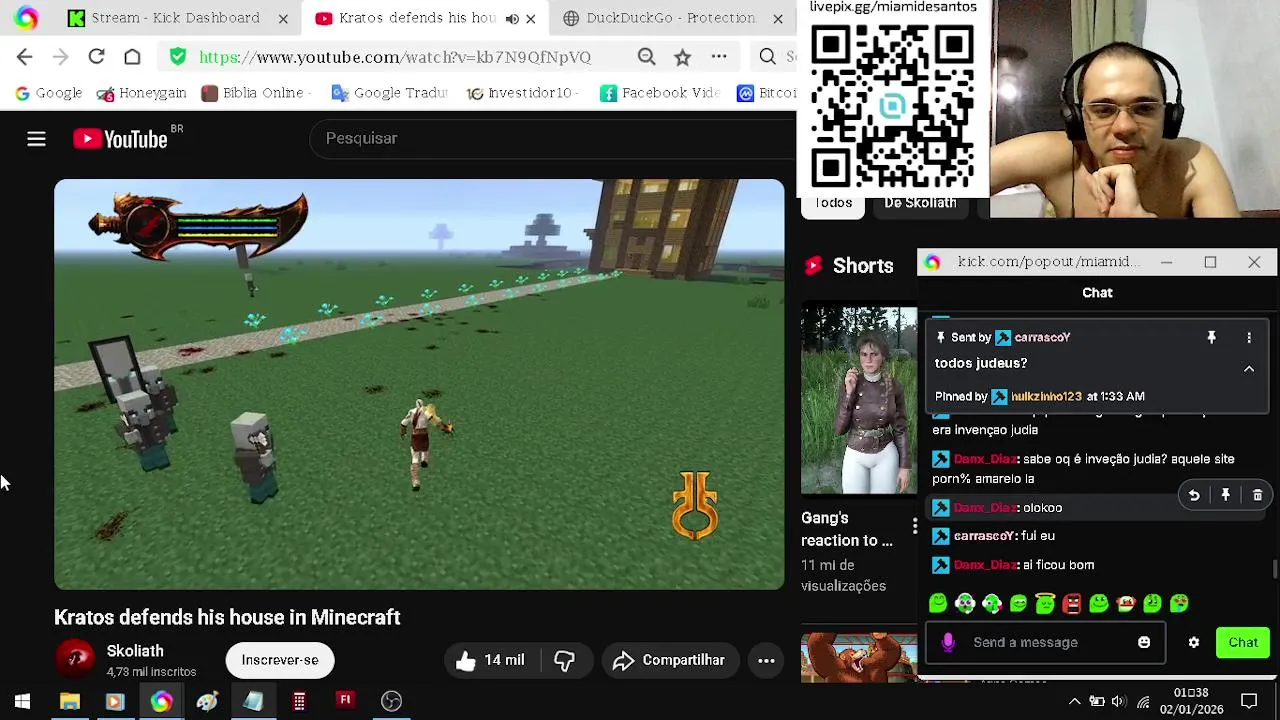1280x720 pixels.
Task: Click the YouTube URL address bar
Action: [x=395, y=57]
